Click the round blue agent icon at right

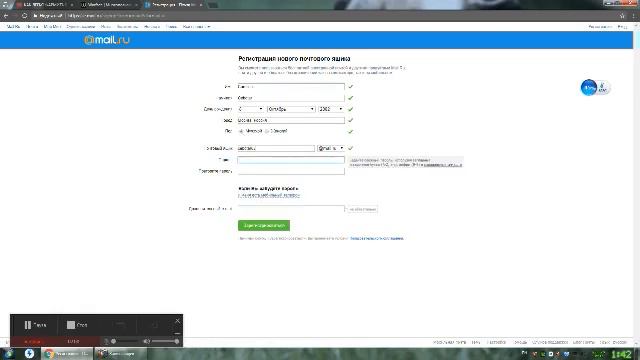point(589,88)
